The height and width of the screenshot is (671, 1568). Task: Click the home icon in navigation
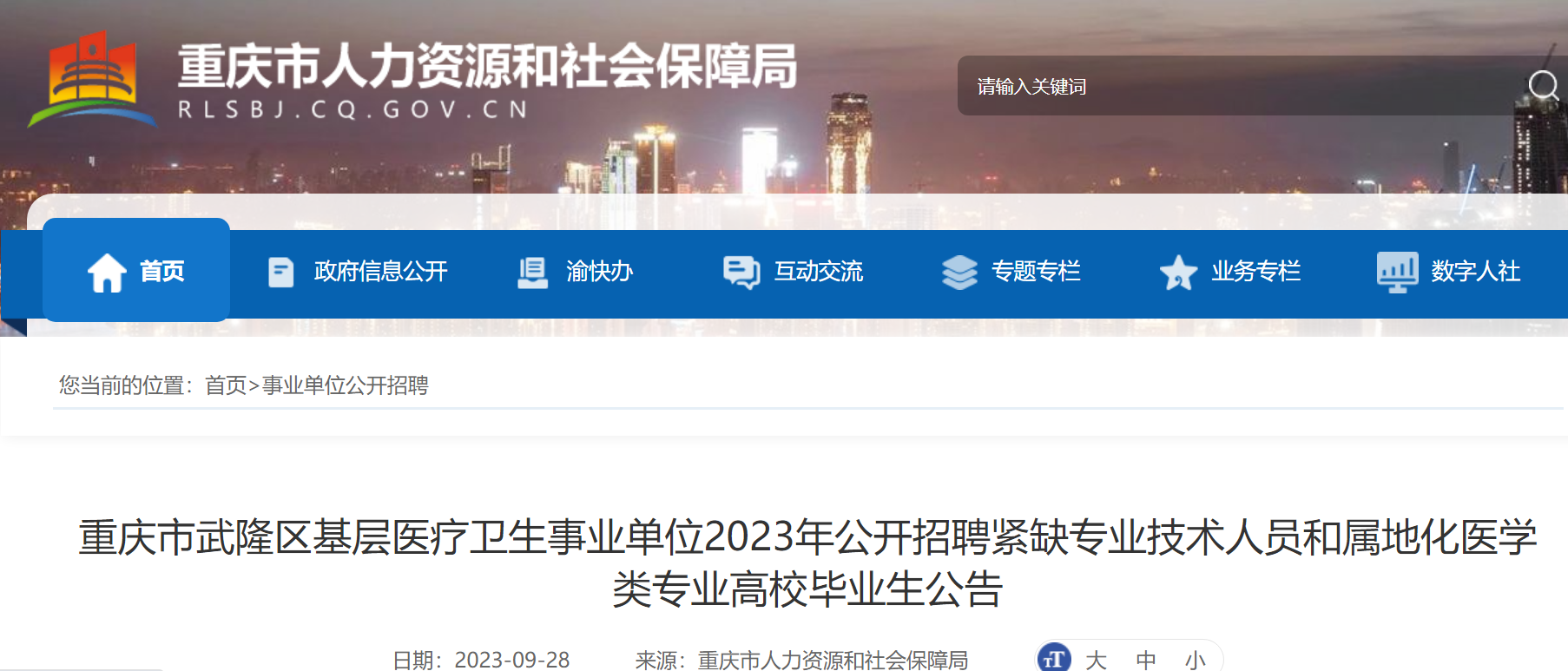(x=107, y=273)
